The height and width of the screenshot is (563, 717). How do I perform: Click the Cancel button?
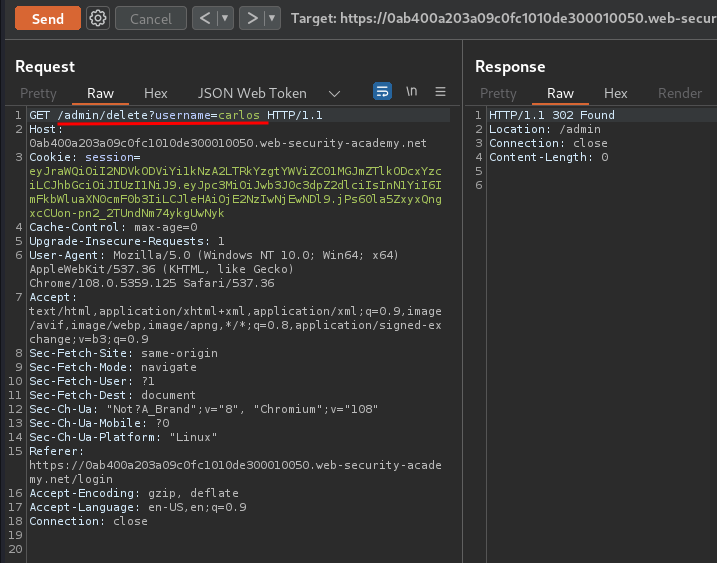[151, 18]
